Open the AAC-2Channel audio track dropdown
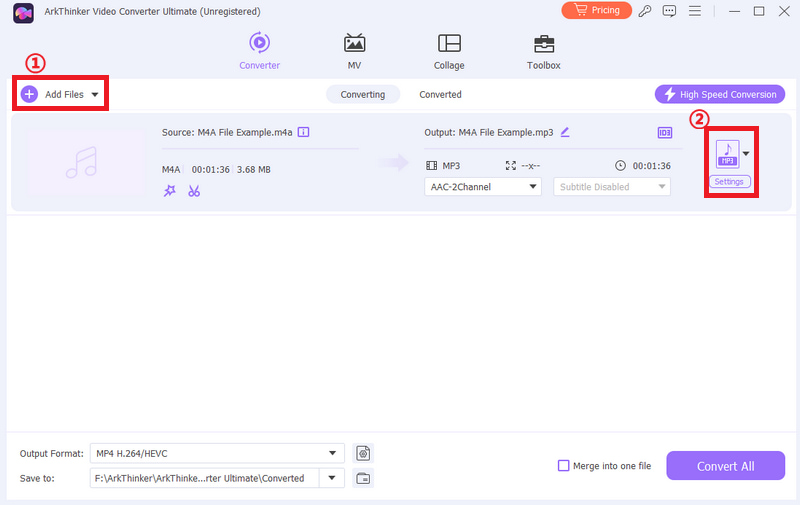The width and height of the screenshot is (800, 505). click(483, 187)
